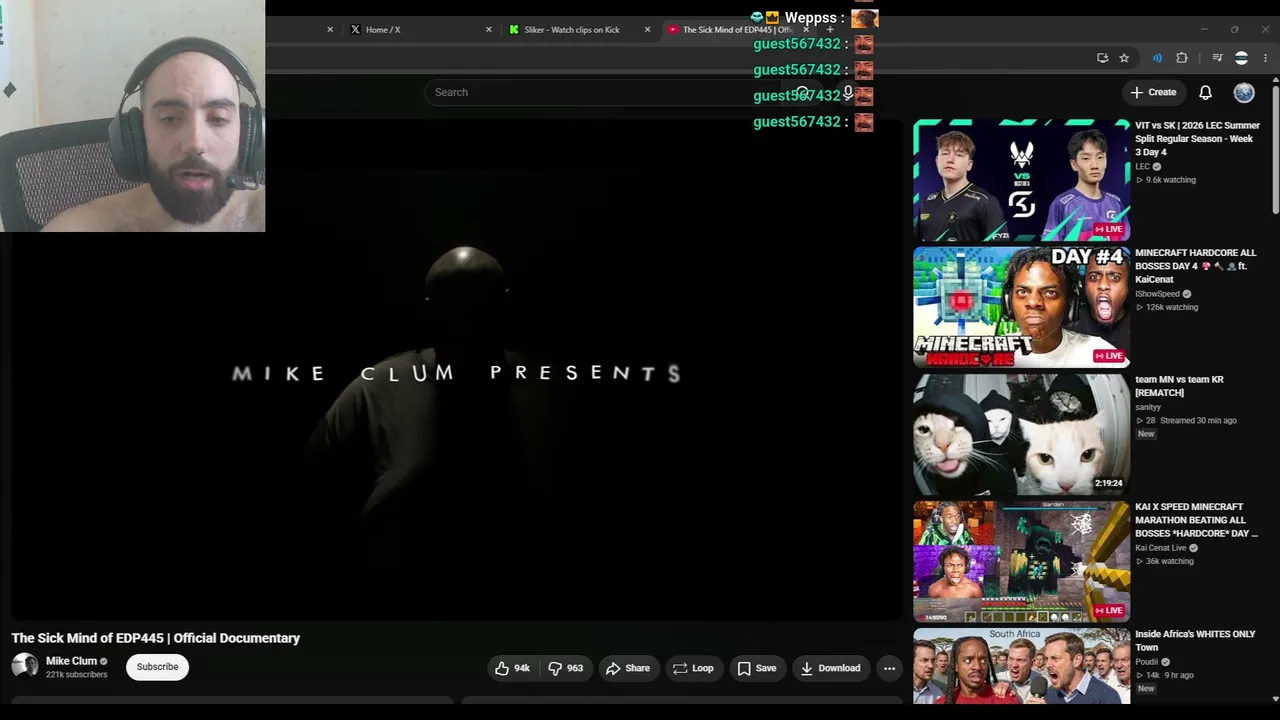Click the streamer webcam overlay
1280x720 pixels.
132,116
